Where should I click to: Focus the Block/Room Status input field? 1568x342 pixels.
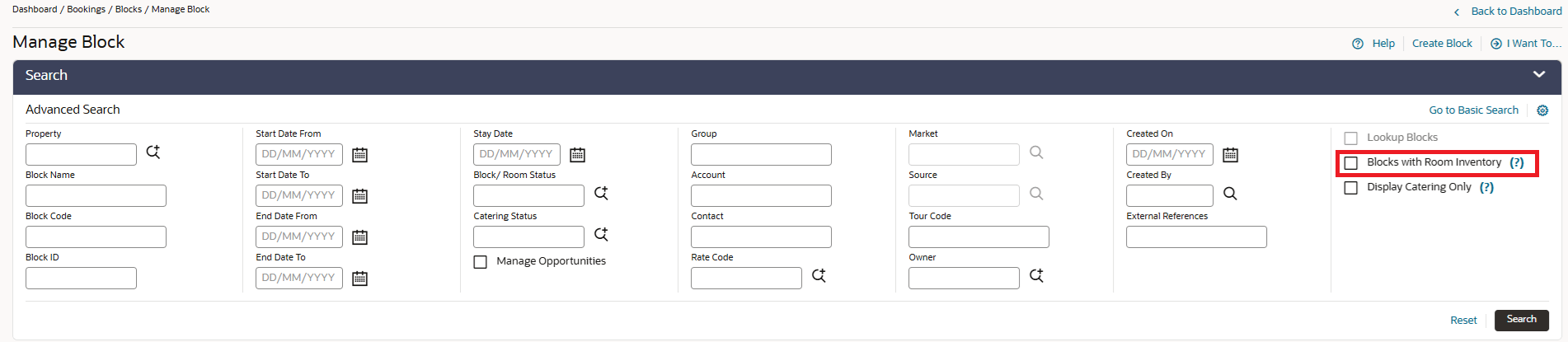click(528, 196)
